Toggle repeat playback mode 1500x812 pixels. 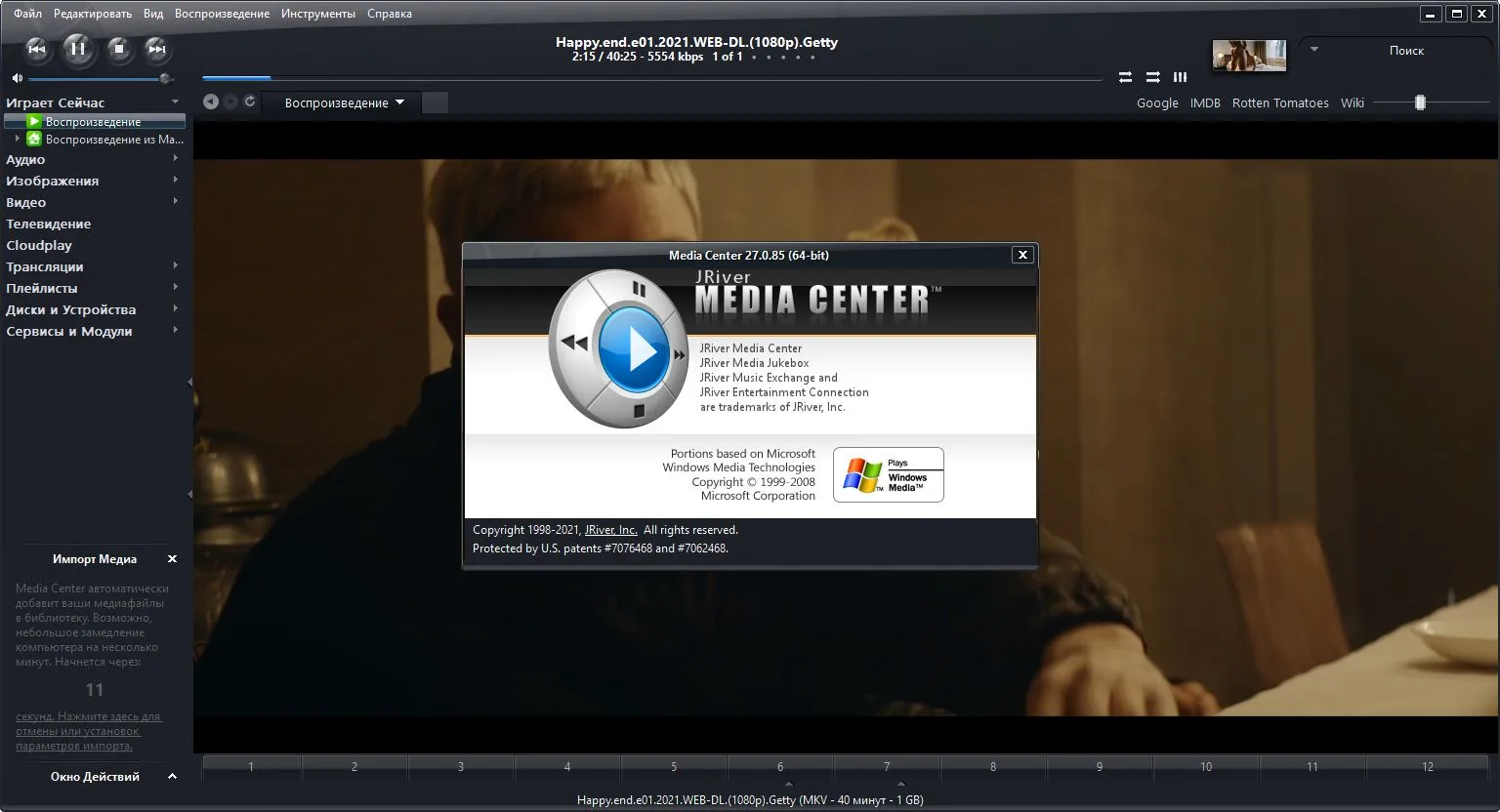pos(1126,77)
